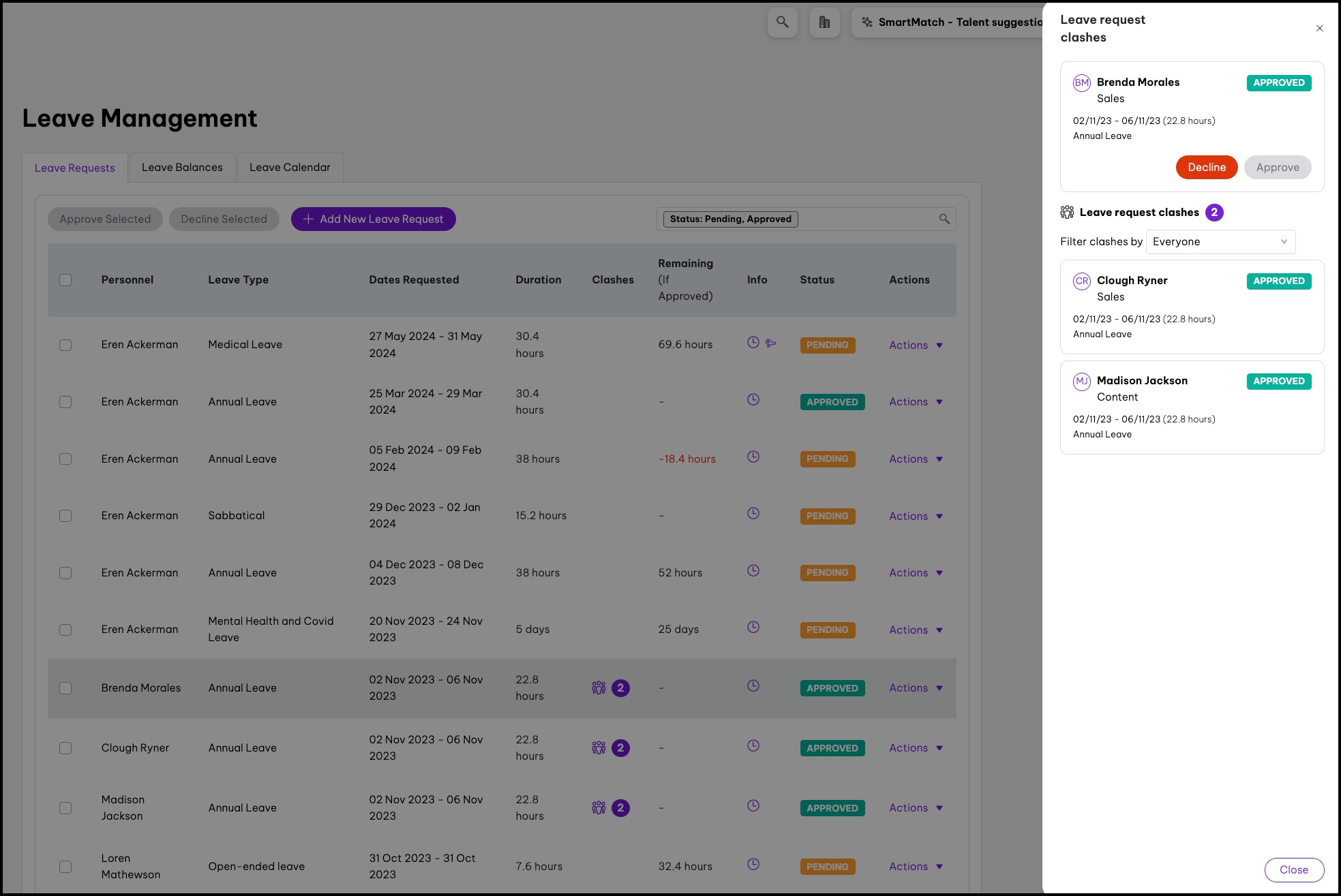Image resolution: width=1341 pixels, height=896 pixels.
Task: Switch to the Leave Balances tab
Action: (x=182, y=168)
